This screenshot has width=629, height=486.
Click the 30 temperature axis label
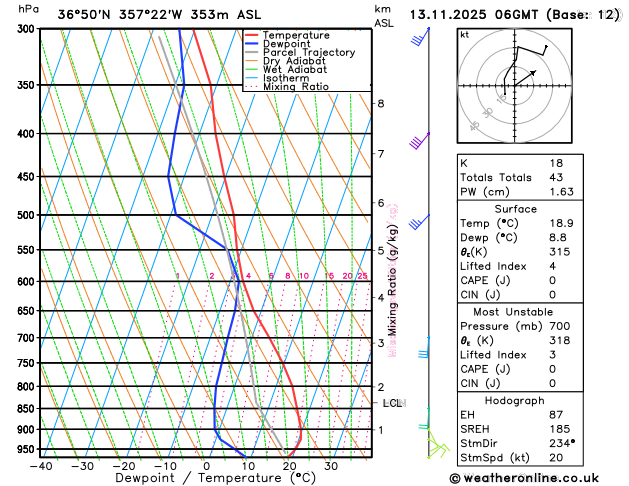pos(331,466)
